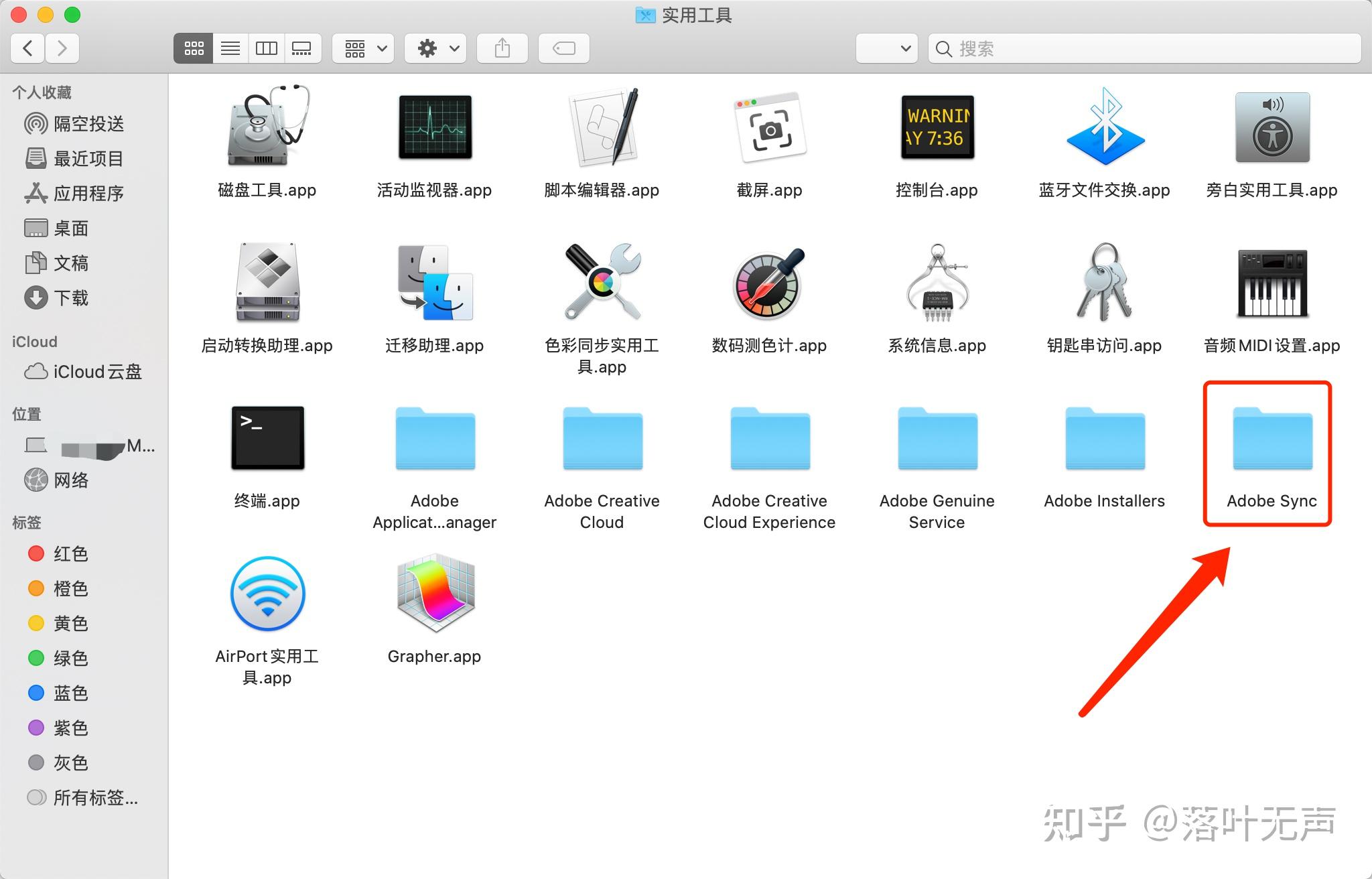Switch to gallery view
The image size is (1372, 879).
(303, 48)
